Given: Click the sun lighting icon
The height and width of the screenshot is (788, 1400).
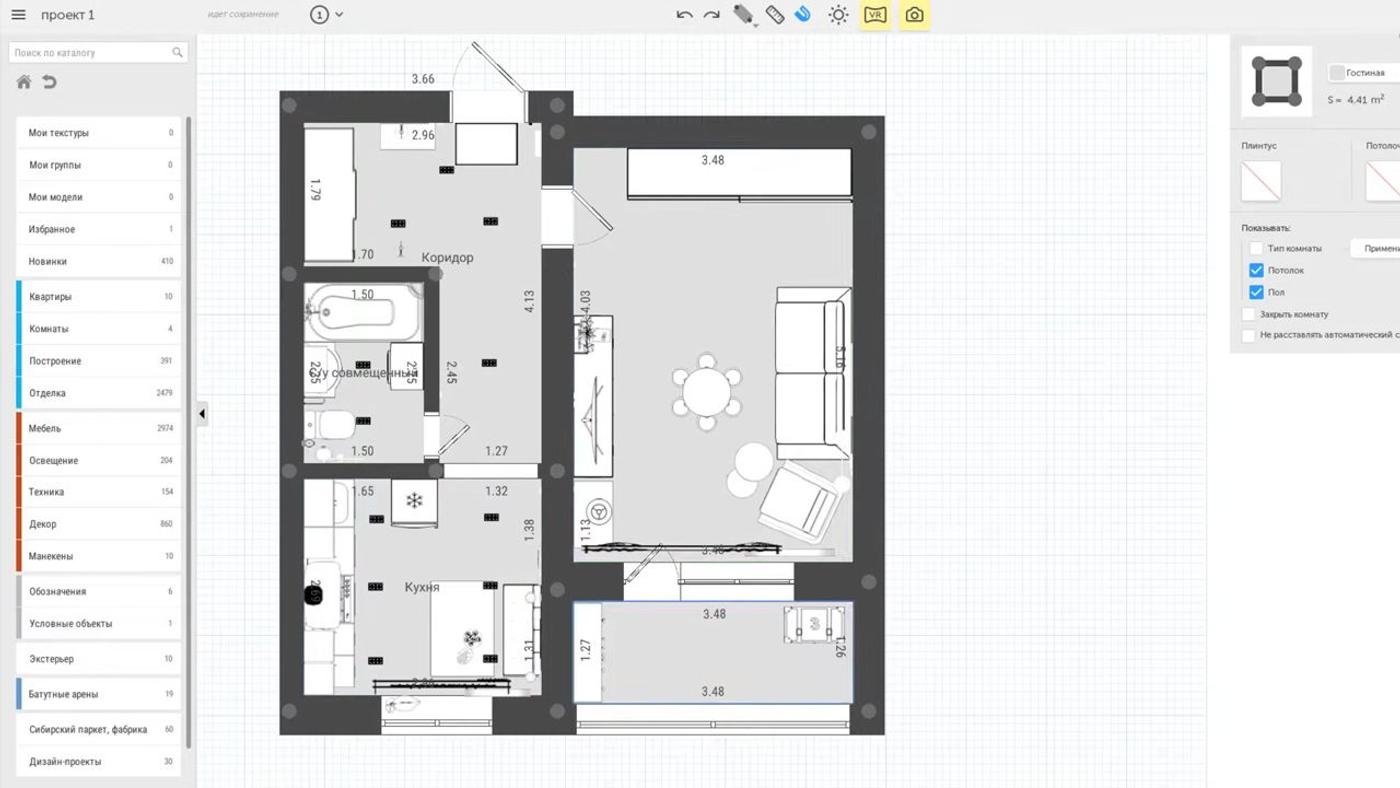Looking at the screenshot, I should tap(838, 15).
